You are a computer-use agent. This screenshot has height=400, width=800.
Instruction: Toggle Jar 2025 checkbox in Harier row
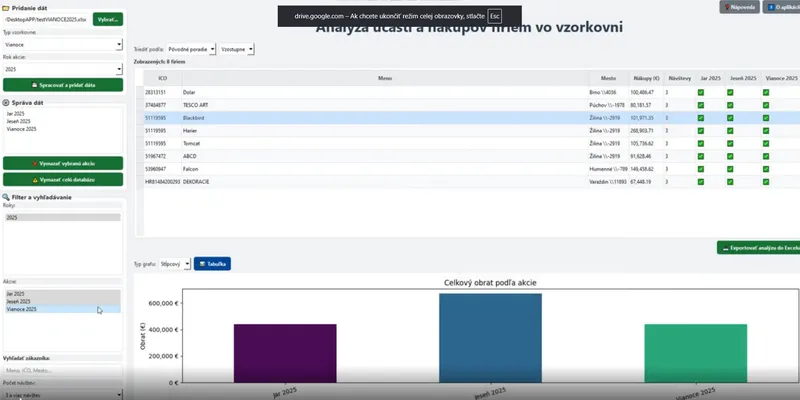point(701,131)
